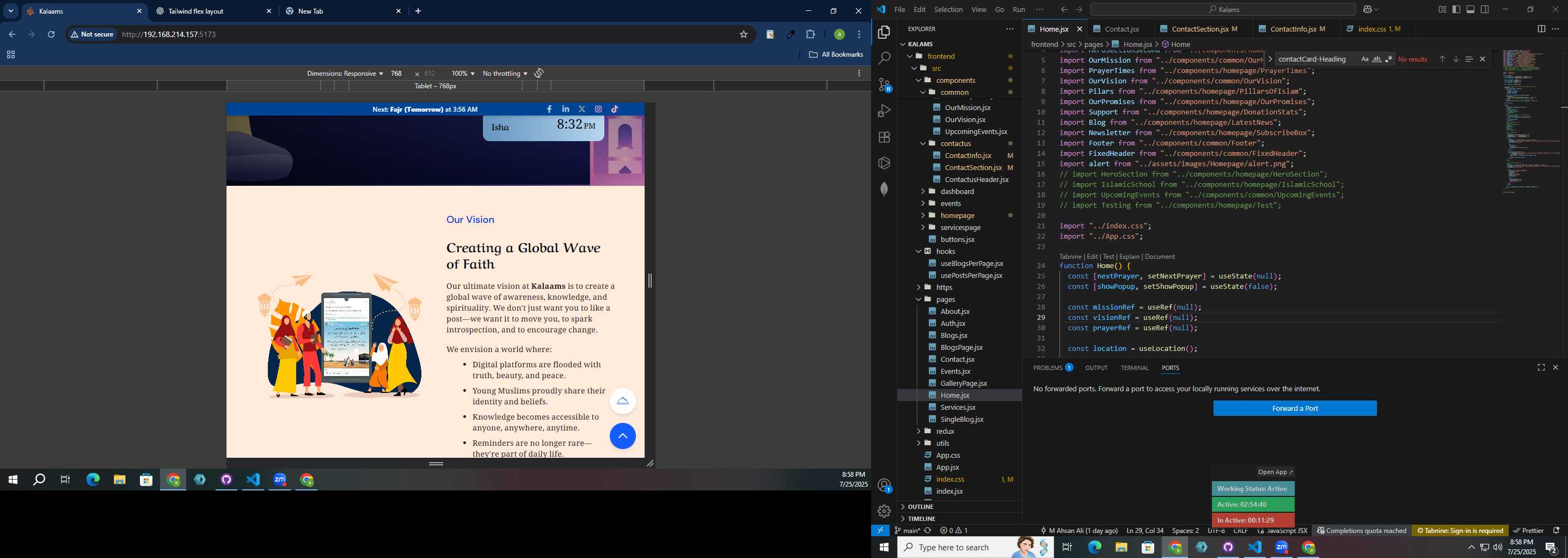Switch to the ContactSection.jsx editor tab
The image size is (1568, 558).
[1199, 29]
